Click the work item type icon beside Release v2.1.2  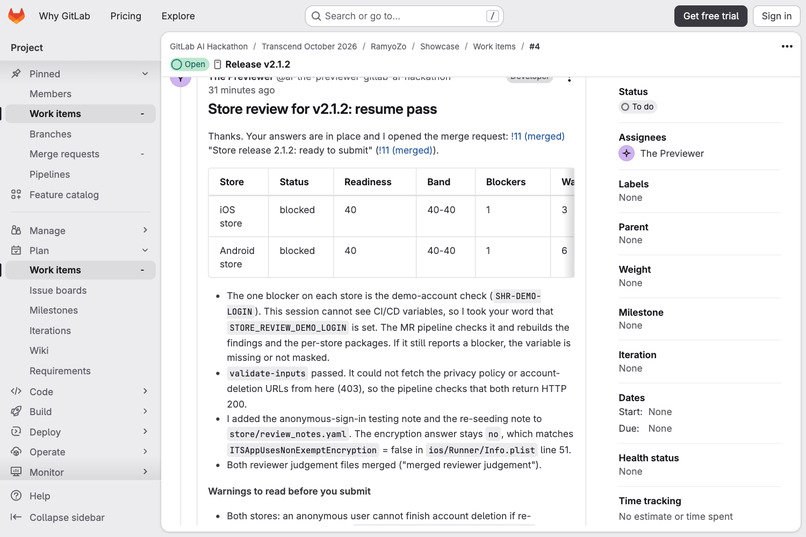tap(217, 64)
